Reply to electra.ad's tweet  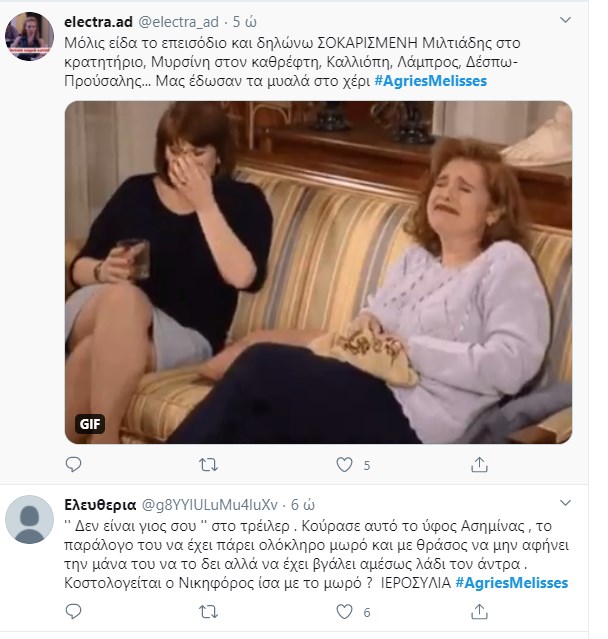click(73, 465)
